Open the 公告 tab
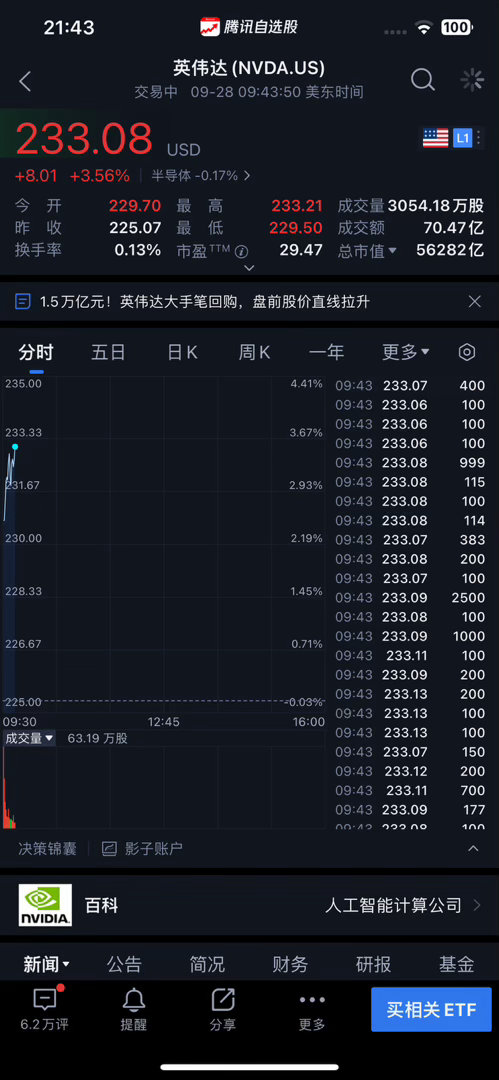 coord(124,964)
